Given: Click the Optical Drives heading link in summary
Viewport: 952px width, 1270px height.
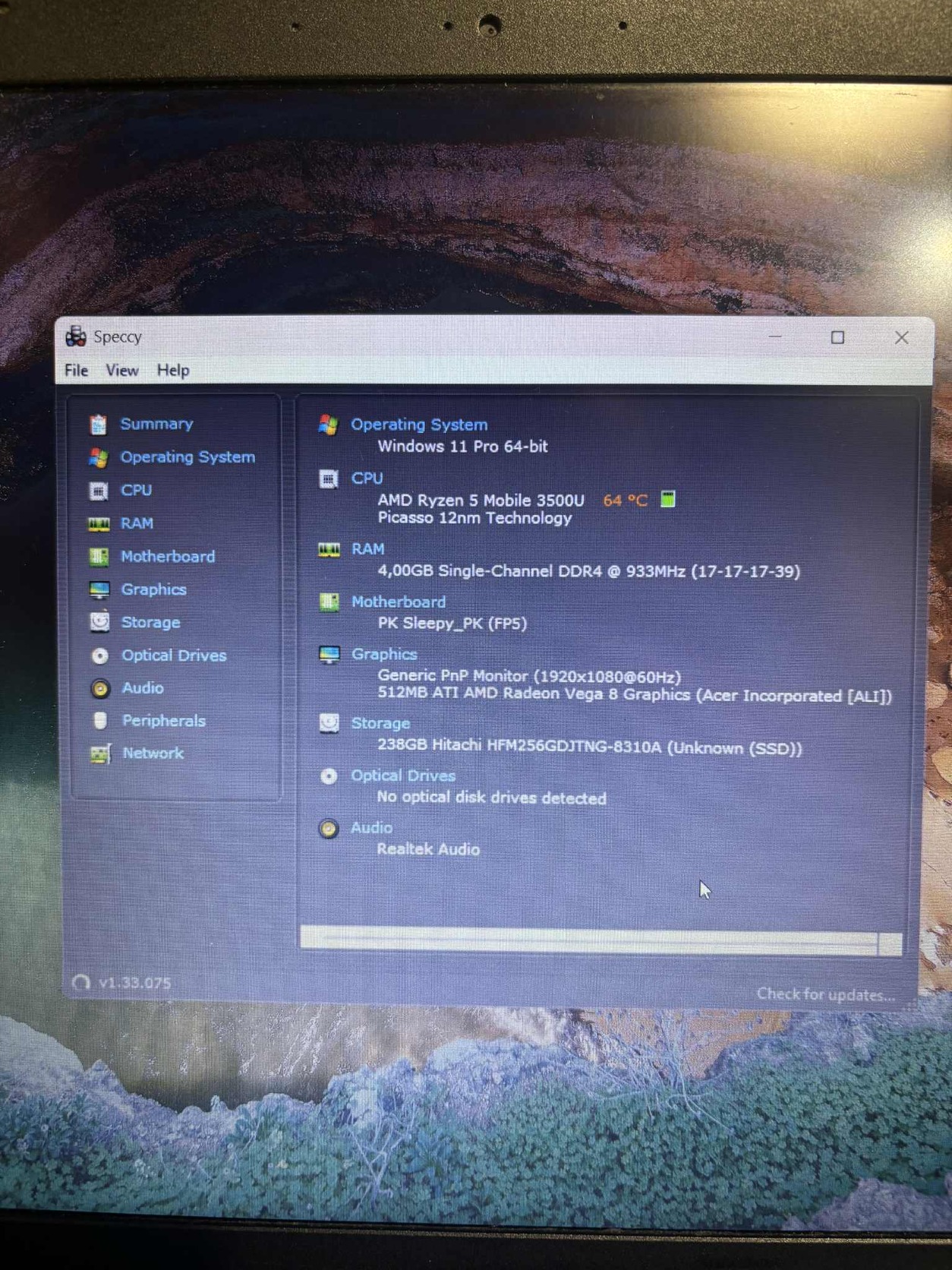Looking at the screenshot, I should click(403, 776).
